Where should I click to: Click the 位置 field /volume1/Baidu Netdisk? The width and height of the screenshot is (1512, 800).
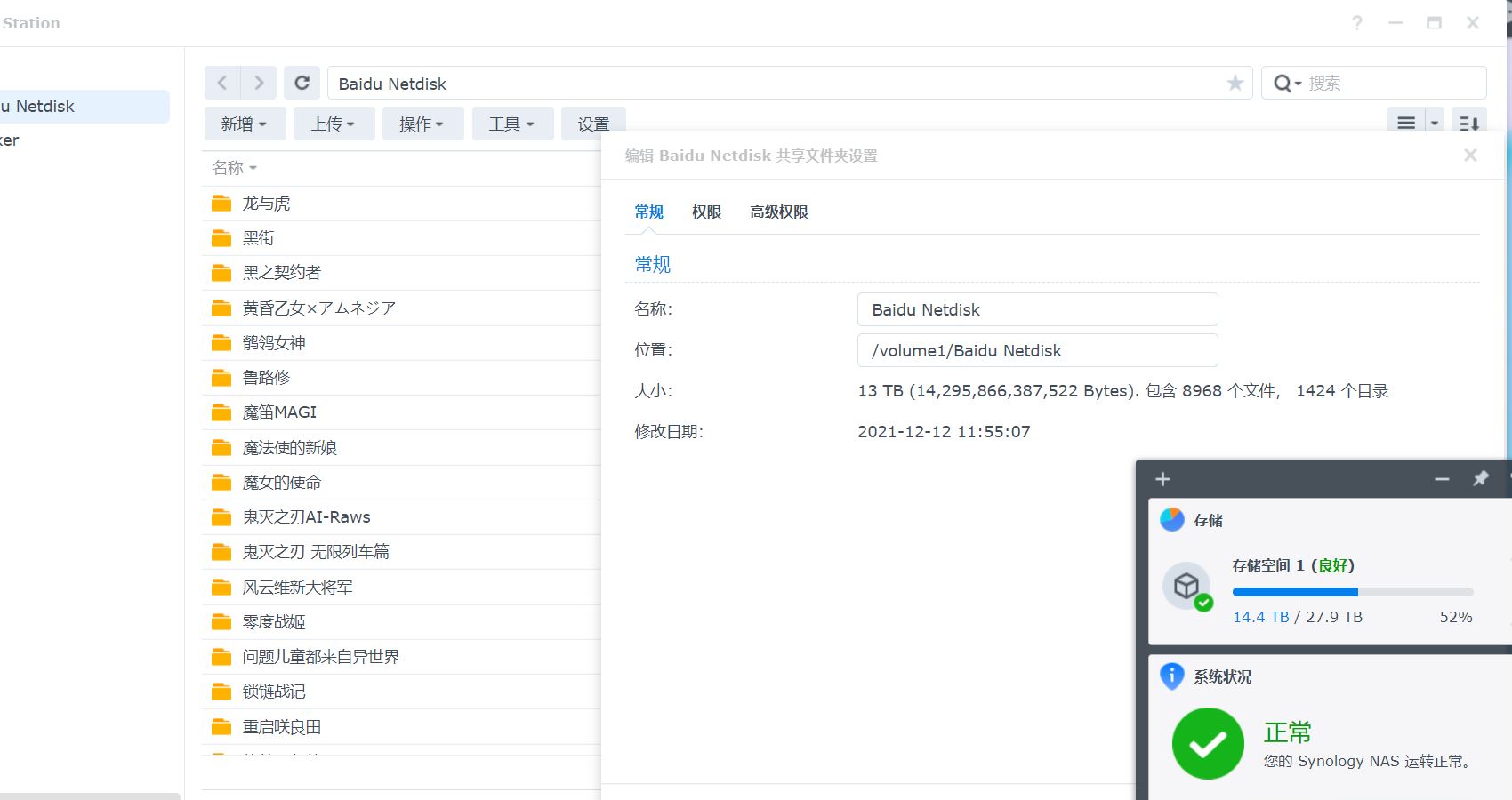[x=1038, y=350]
